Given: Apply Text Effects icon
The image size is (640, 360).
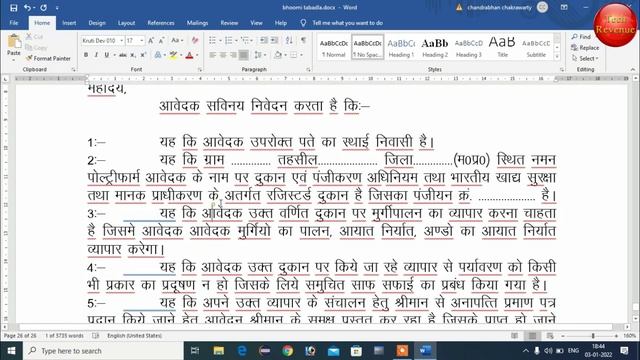Looking at the screenshot, I should click(158, 55).
